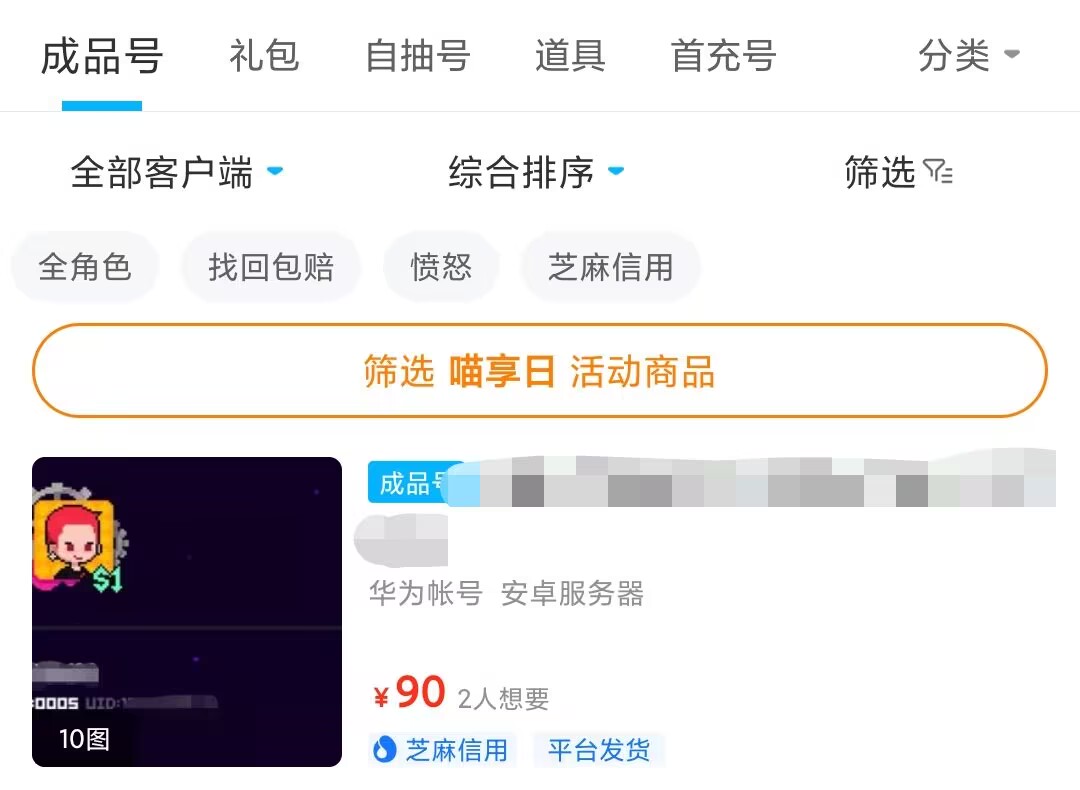Toggle the 全角色 filter chip
Screen dimensions: 1080x790
[x=85, y=268]
